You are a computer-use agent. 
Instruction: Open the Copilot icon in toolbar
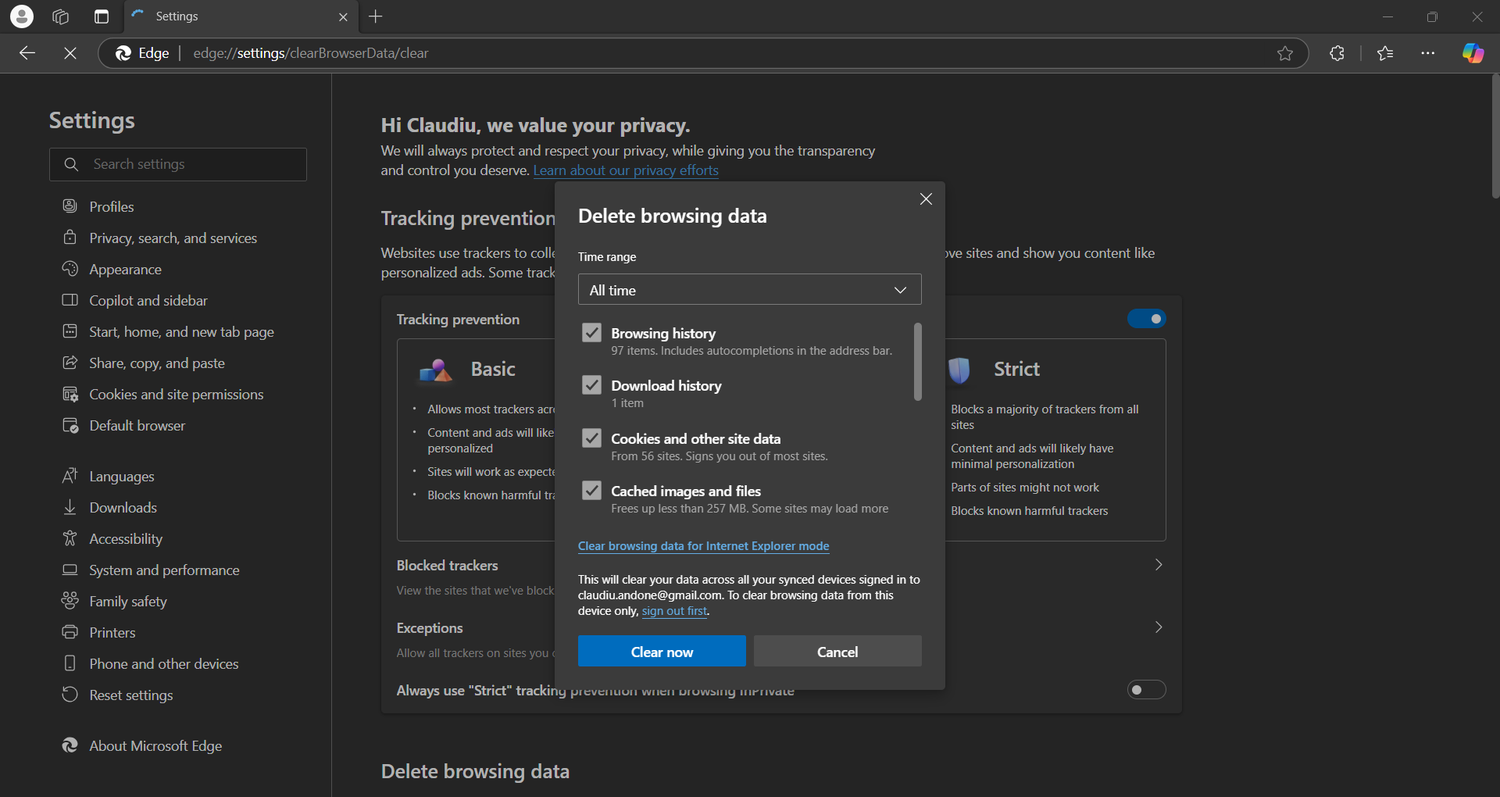(1473, 53)
